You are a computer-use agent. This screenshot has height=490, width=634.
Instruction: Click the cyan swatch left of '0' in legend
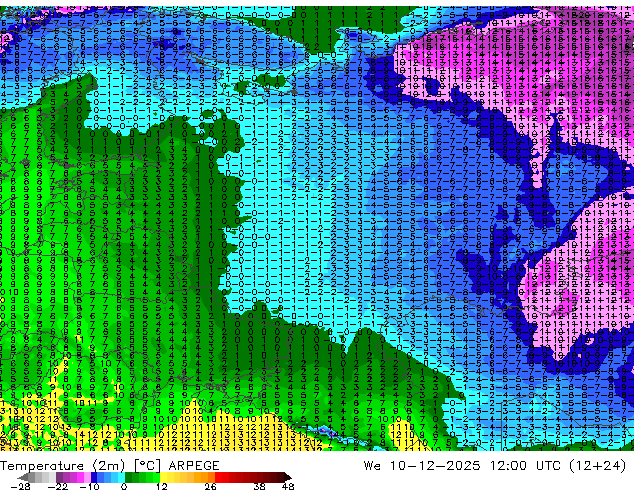[121, 477]
